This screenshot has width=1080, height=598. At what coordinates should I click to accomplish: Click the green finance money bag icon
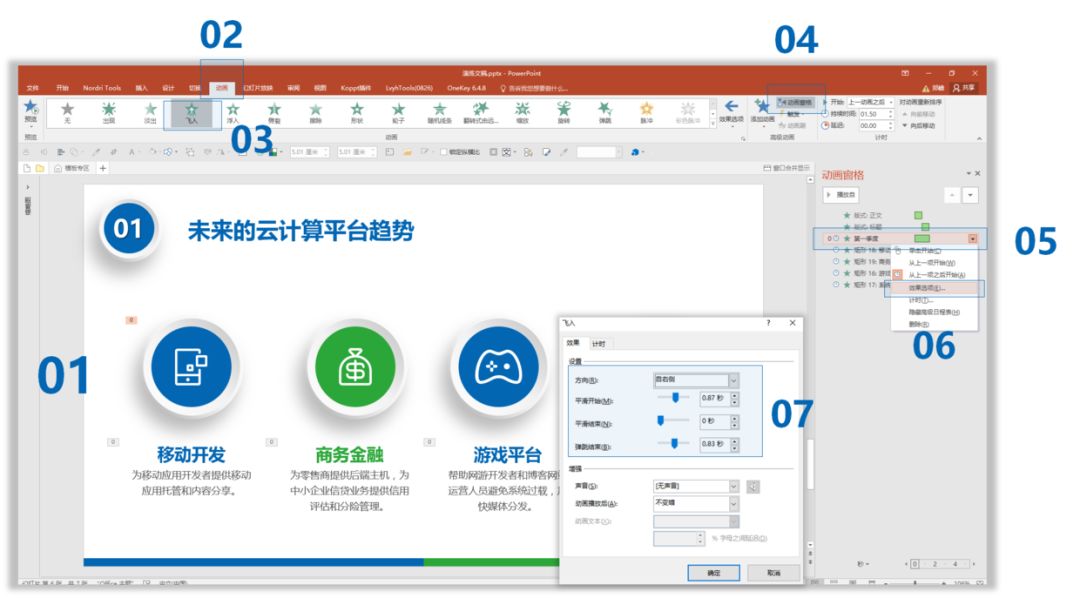[355, 367]
